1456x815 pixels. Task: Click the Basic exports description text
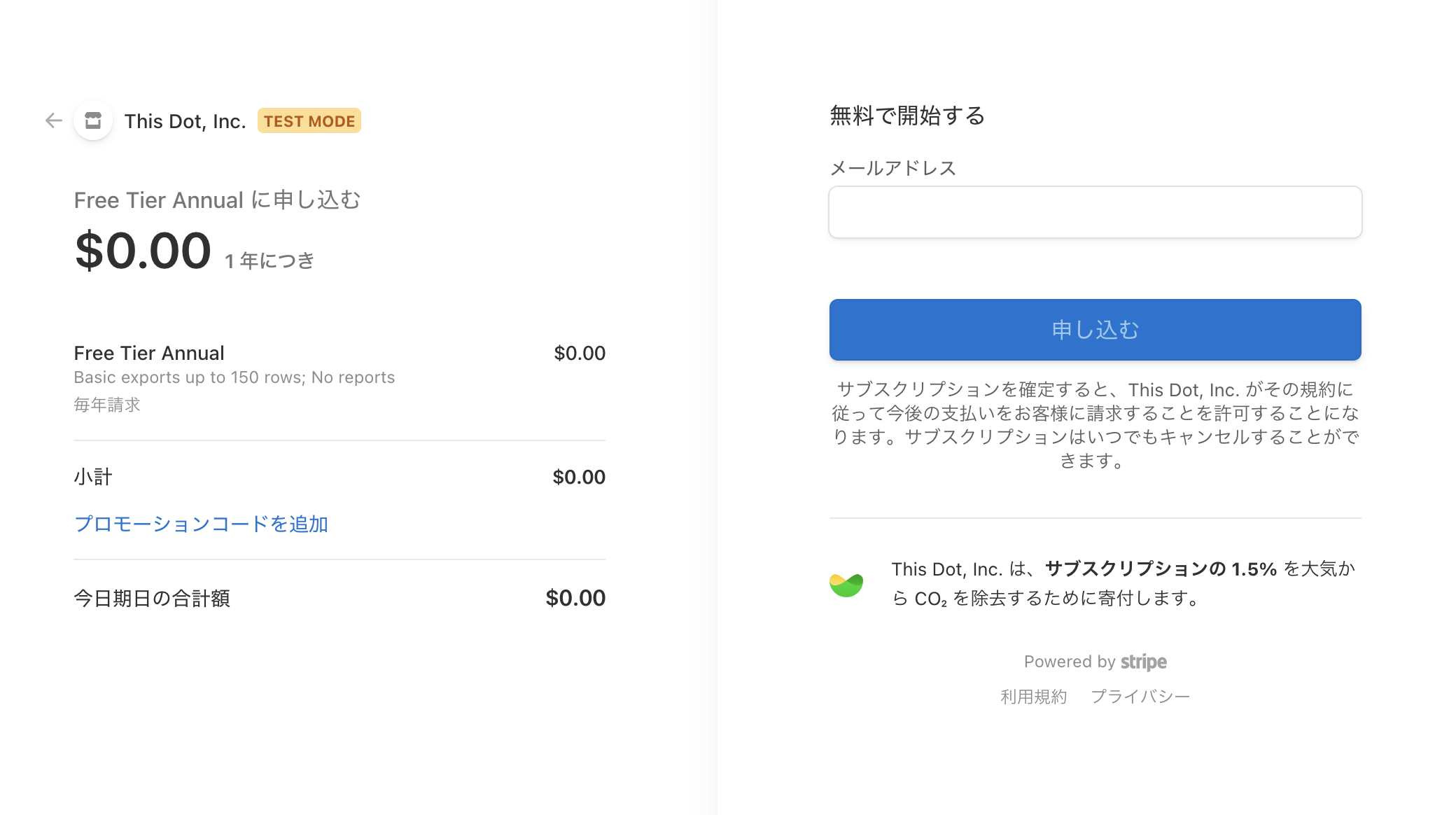(234, 377)
